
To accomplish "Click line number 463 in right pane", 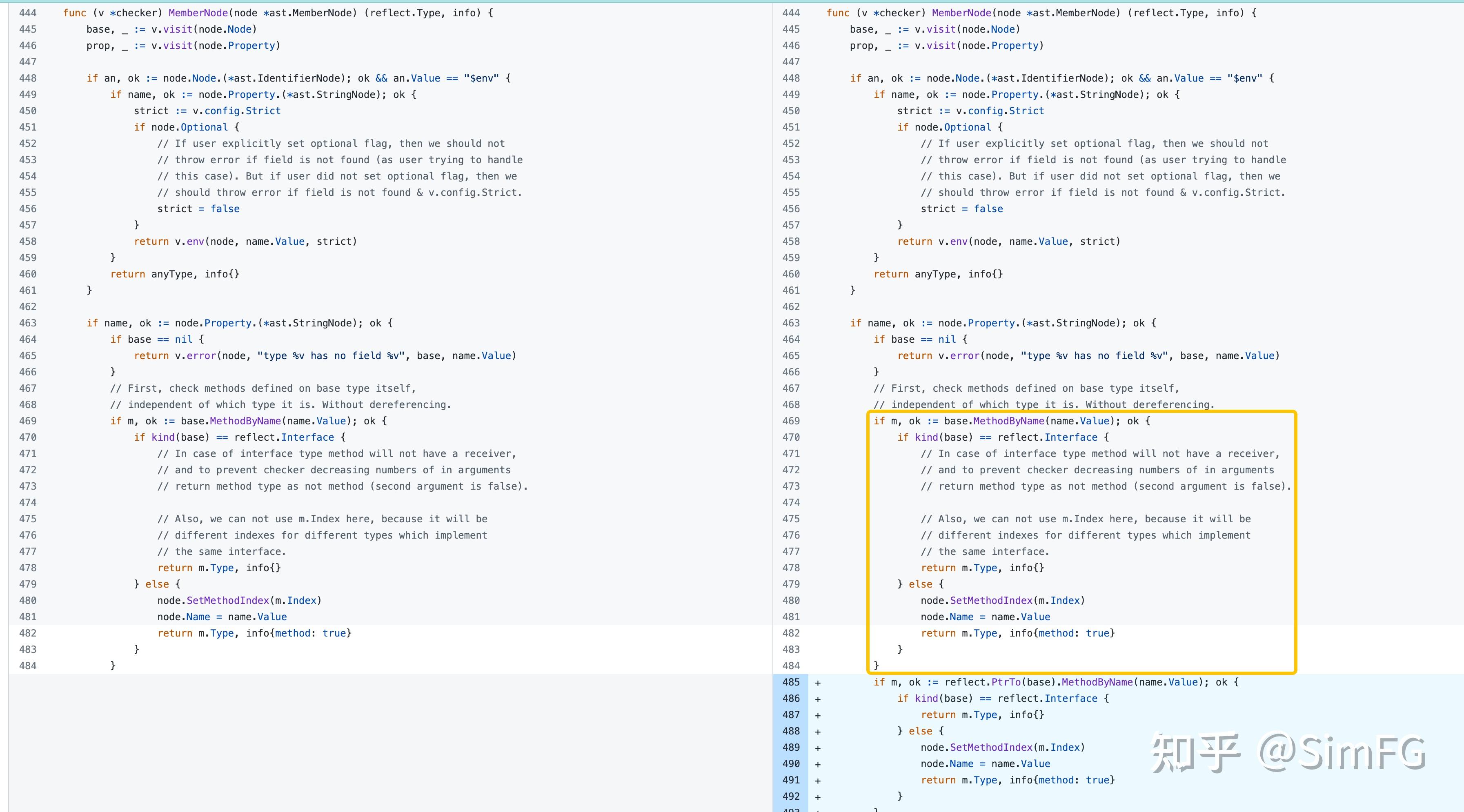I will coord(790,323).
